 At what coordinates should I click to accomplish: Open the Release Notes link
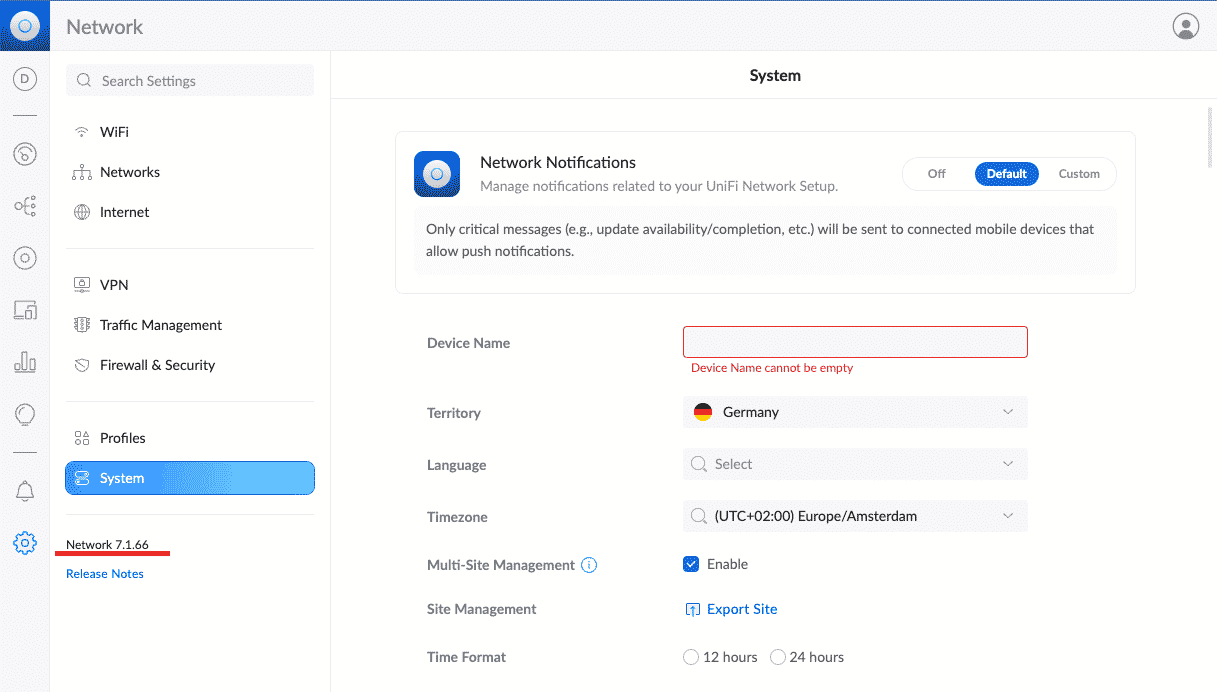tap(104, 573)
